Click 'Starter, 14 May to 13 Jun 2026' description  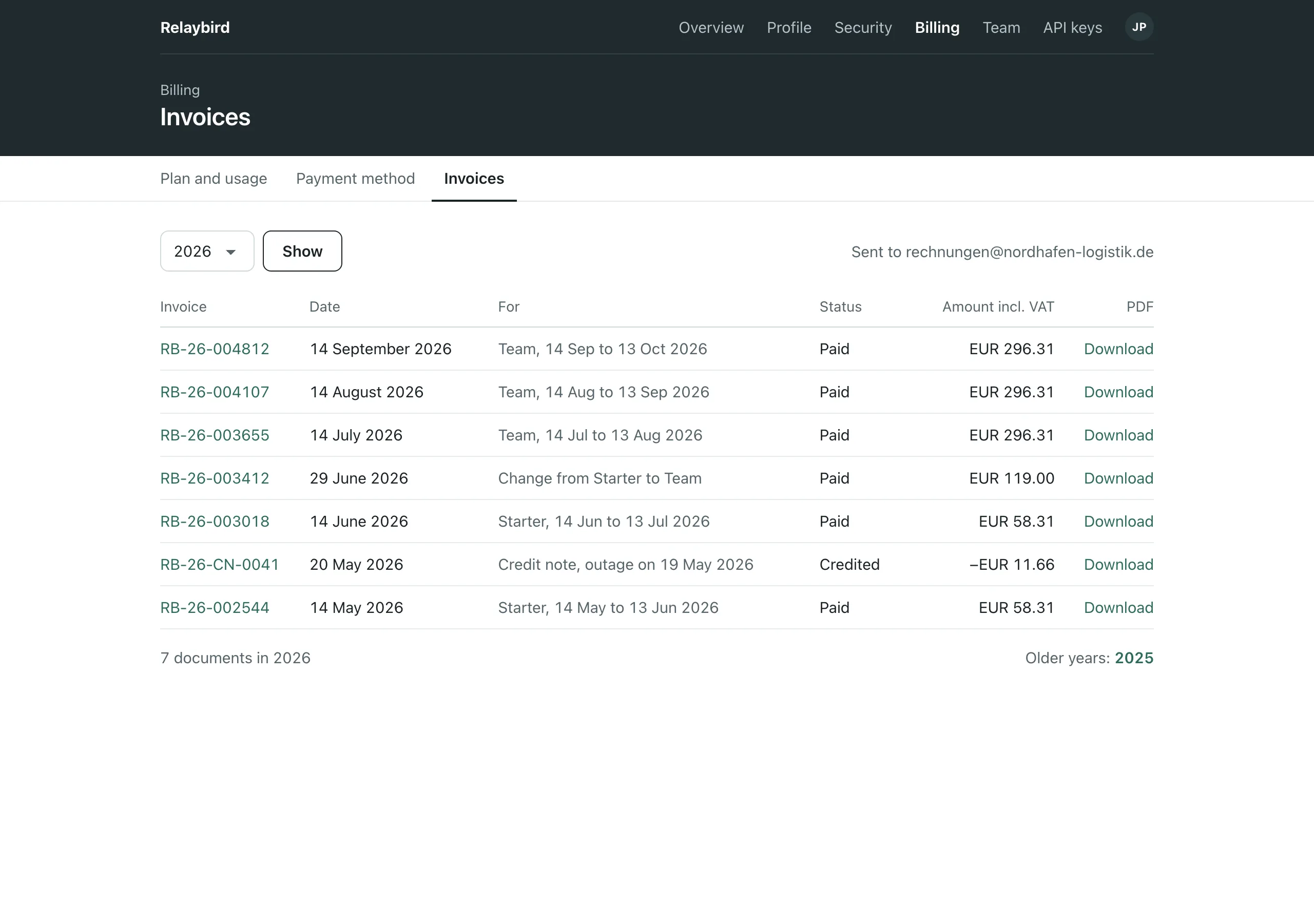pos(608,607)
